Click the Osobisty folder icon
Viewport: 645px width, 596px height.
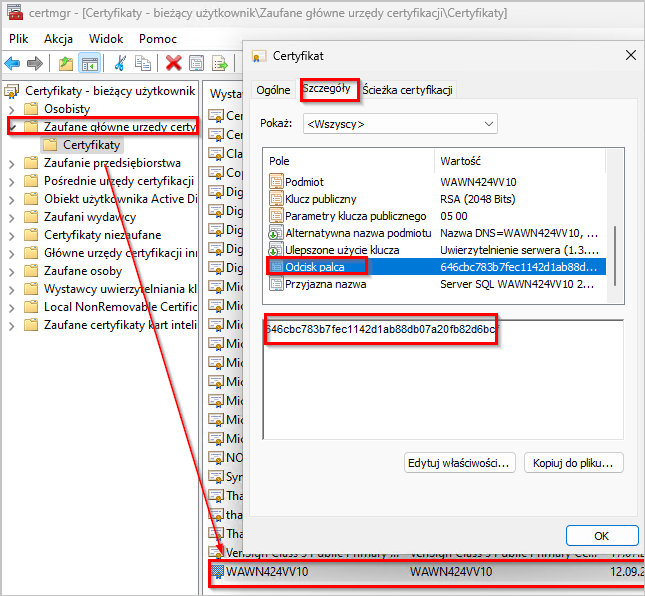click(x=31, y=109)
